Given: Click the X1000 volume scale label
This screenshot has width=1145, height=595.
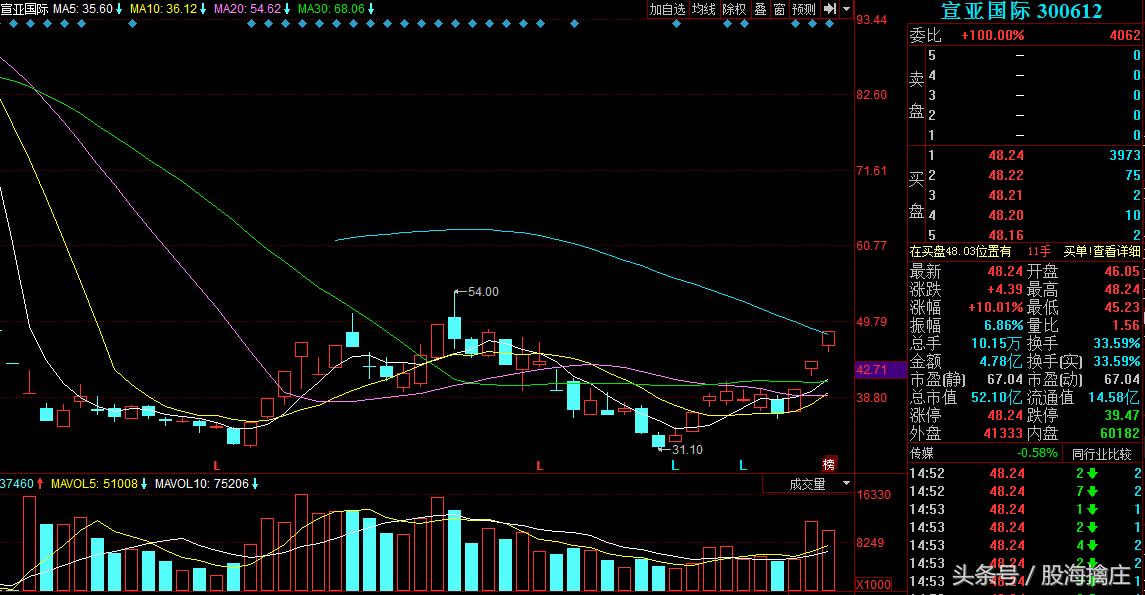Looking at the screenshot, I should [x=874, y=585].
